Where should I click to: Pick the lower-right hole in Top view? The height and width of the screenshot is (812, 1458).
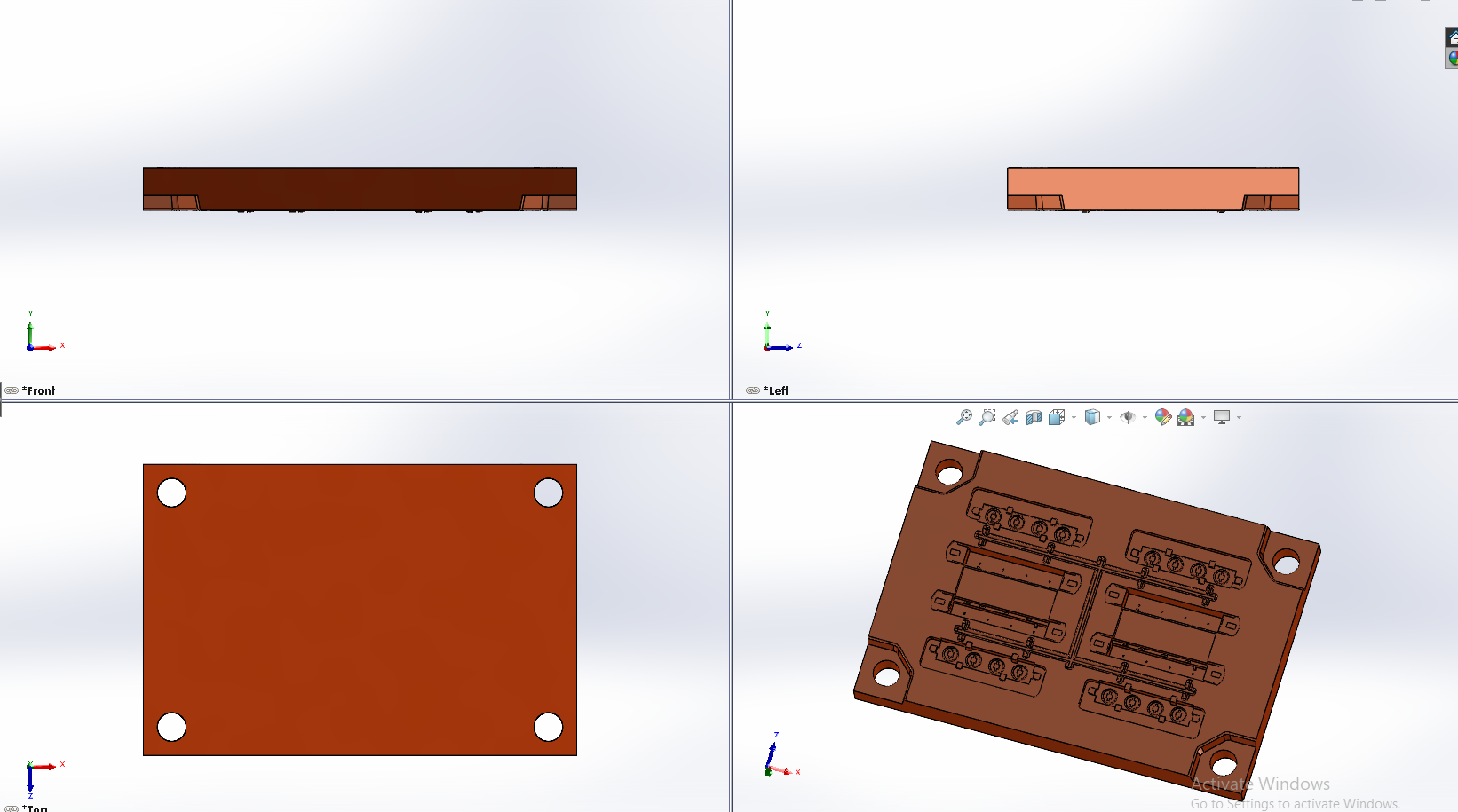(x=548, y=727)
